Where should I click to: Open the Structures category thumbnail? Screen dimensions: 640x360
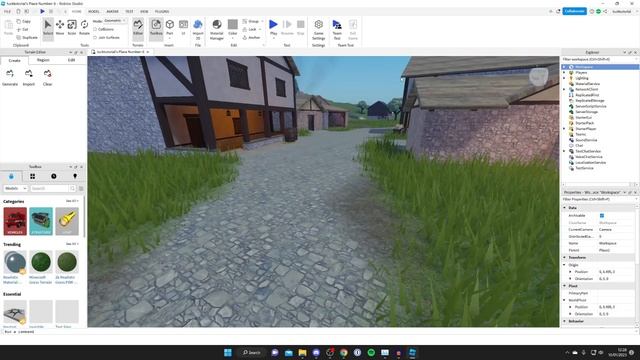pyautogui.click(x=41, y=221)
